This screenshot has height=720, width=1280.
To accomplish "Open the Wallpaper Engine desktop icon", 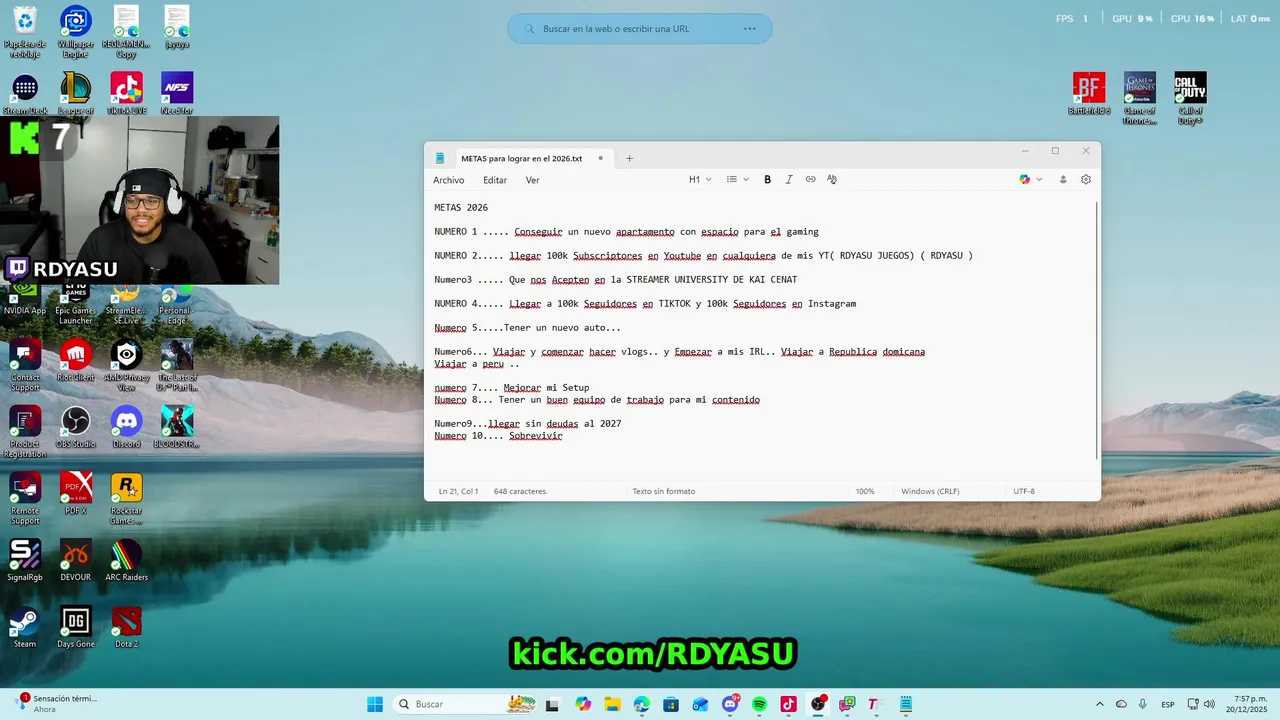I will point(76,31).
